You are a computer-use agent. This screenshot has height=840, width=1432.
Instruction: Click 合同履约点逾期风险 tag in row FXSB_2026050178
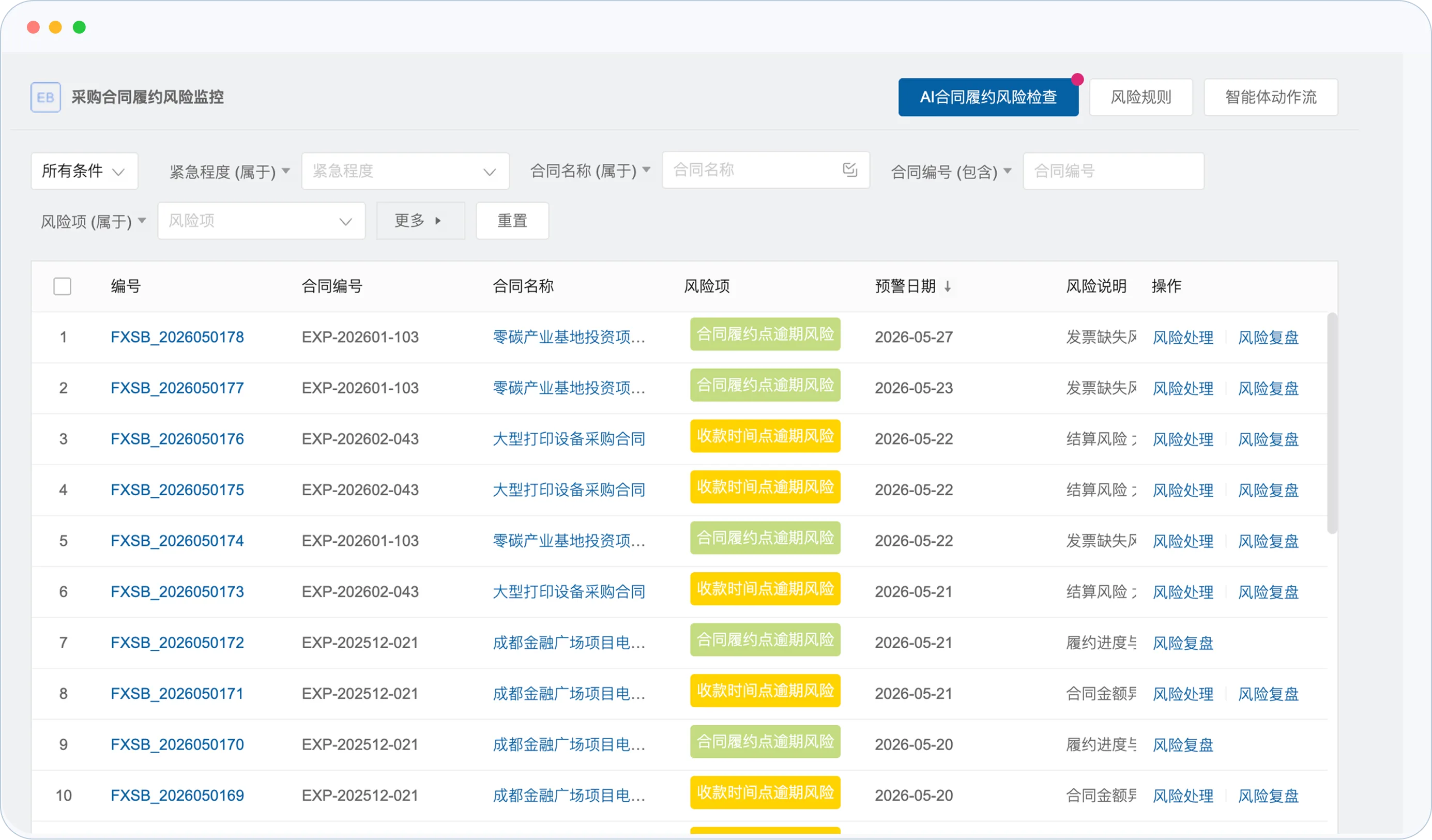(x=765, y=334)
